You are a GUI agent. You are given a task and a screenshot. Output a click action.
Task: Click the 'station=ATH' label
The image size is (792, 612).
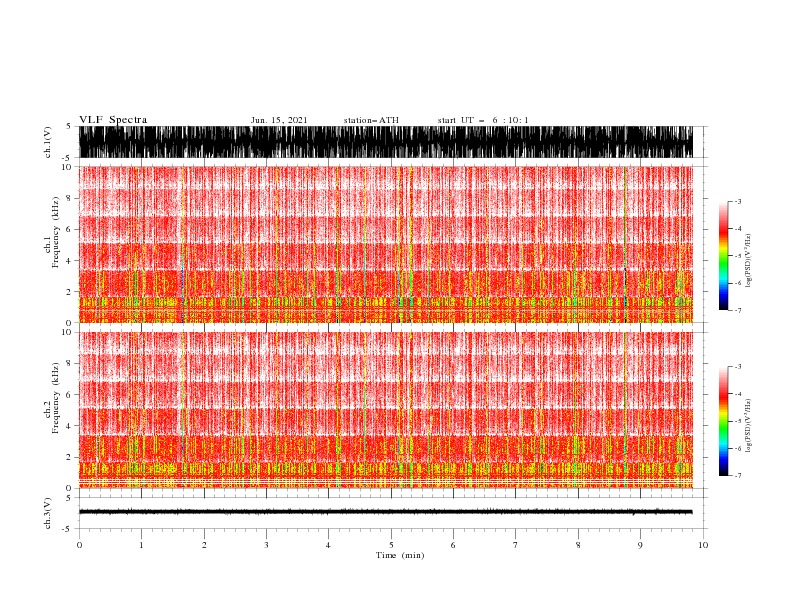(x=371, y=120)
